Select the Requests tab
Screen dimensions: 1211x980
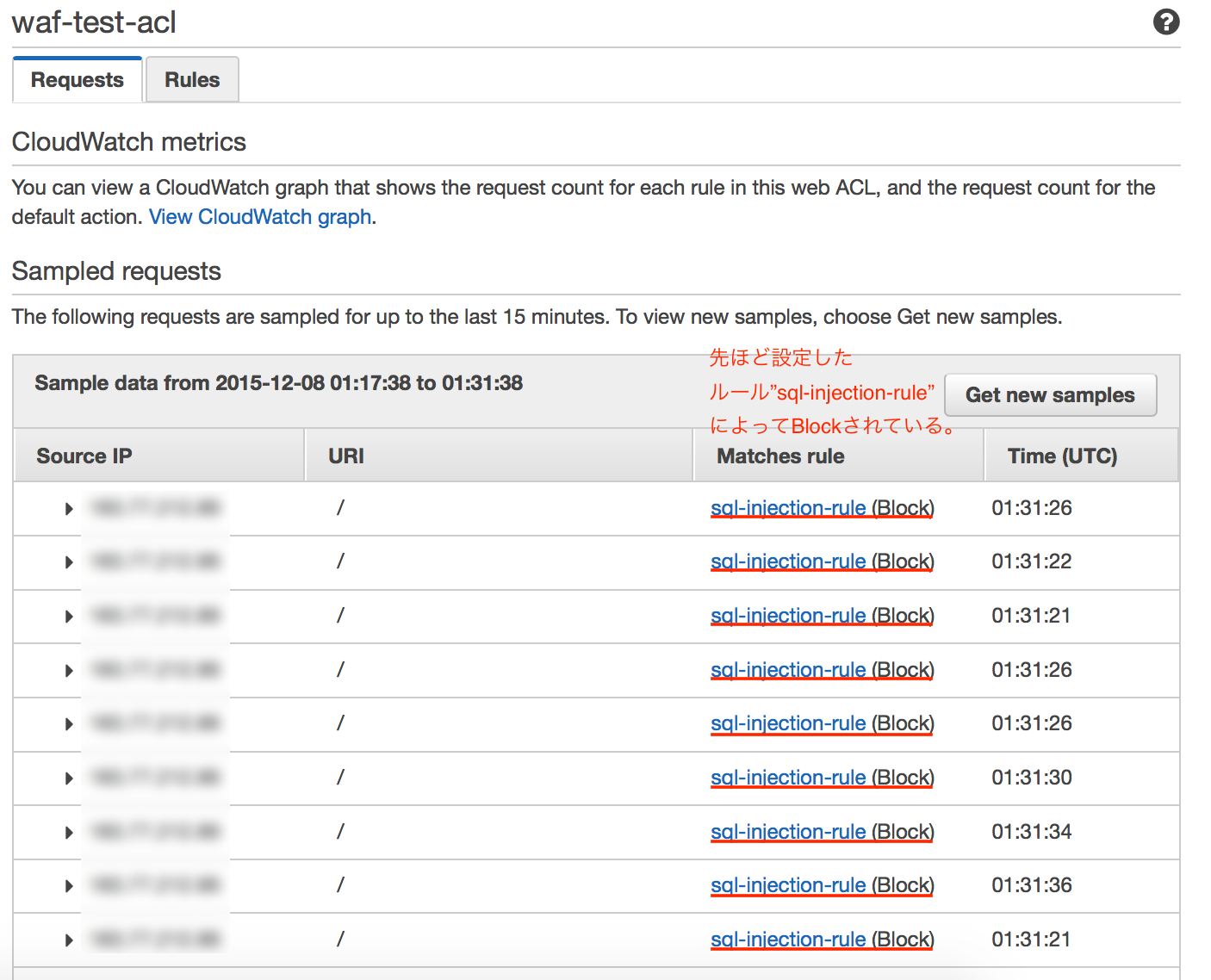(x=77, y=78)
